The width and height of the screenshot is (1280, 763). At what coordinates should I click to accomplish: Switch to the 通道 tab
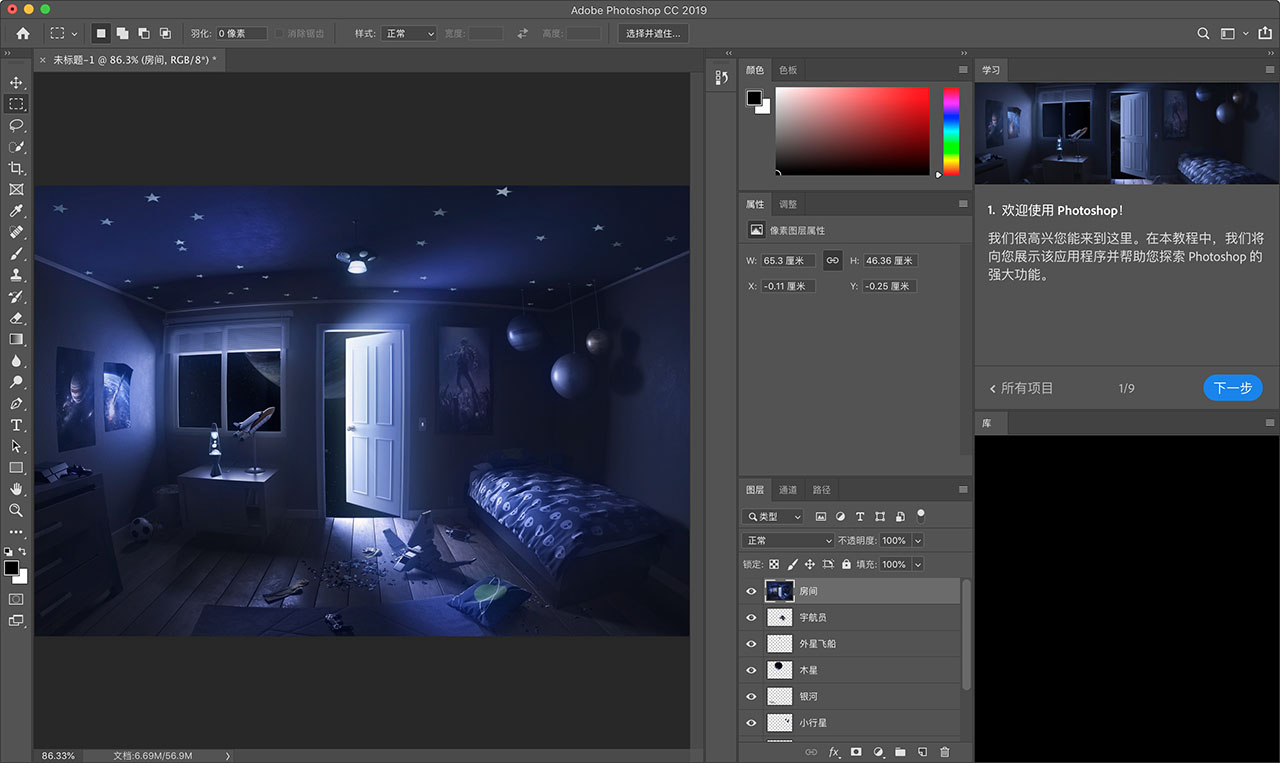[x=788, y=490]
